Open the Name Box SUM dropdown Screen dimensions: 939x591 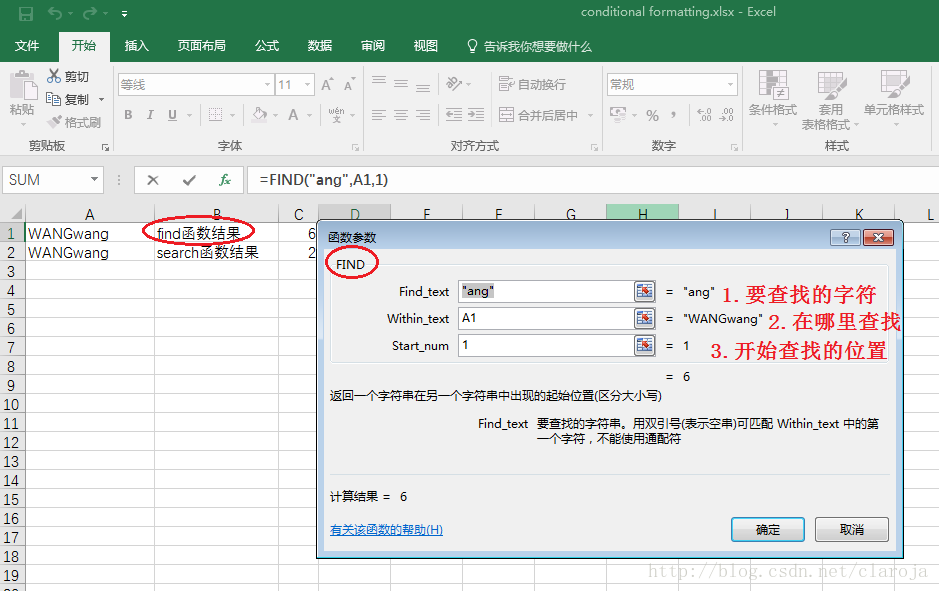coord(94,180)
